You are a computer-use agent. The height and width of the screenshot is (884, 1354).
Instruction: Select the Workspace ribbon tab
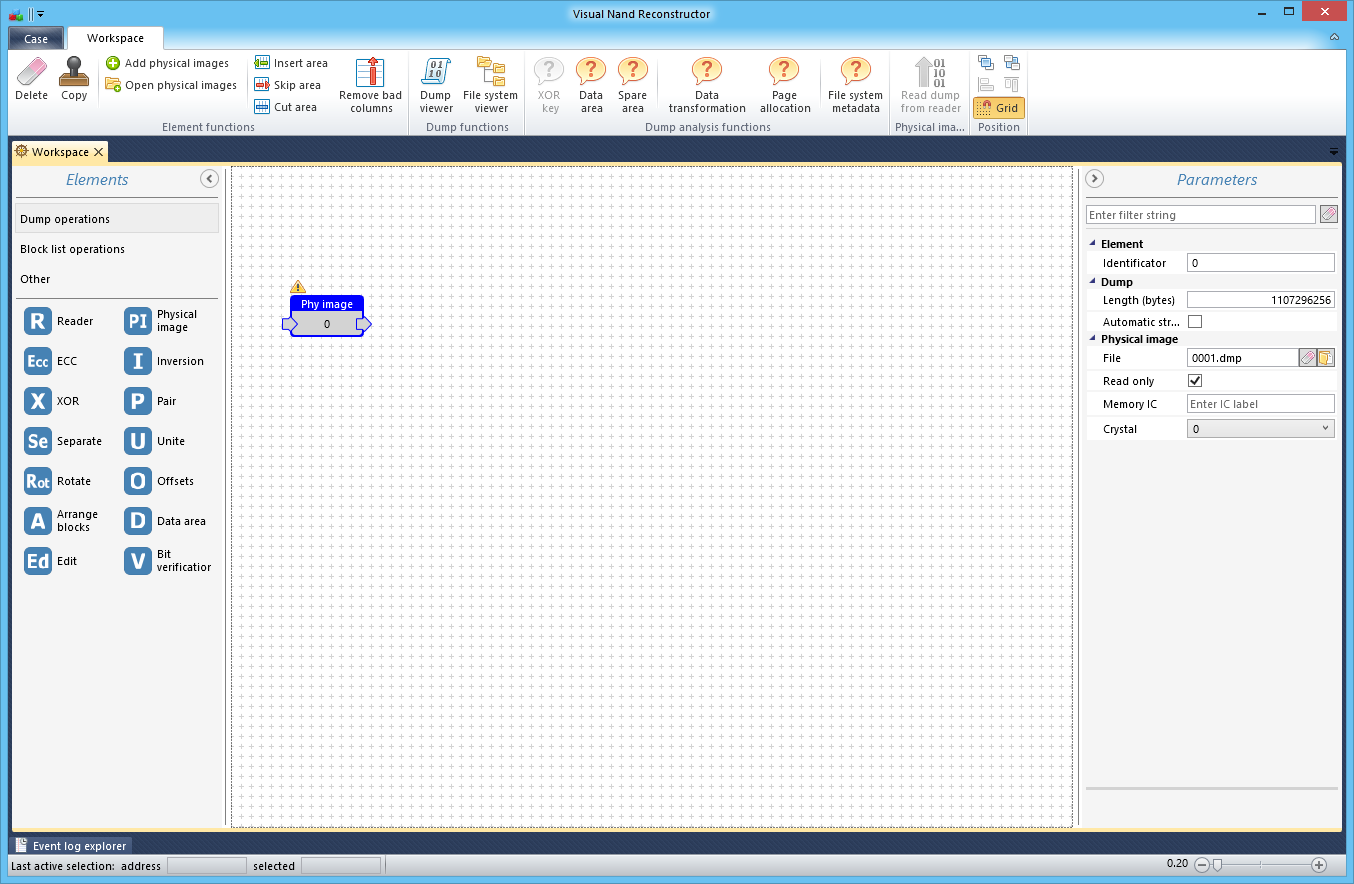point(115,38)
